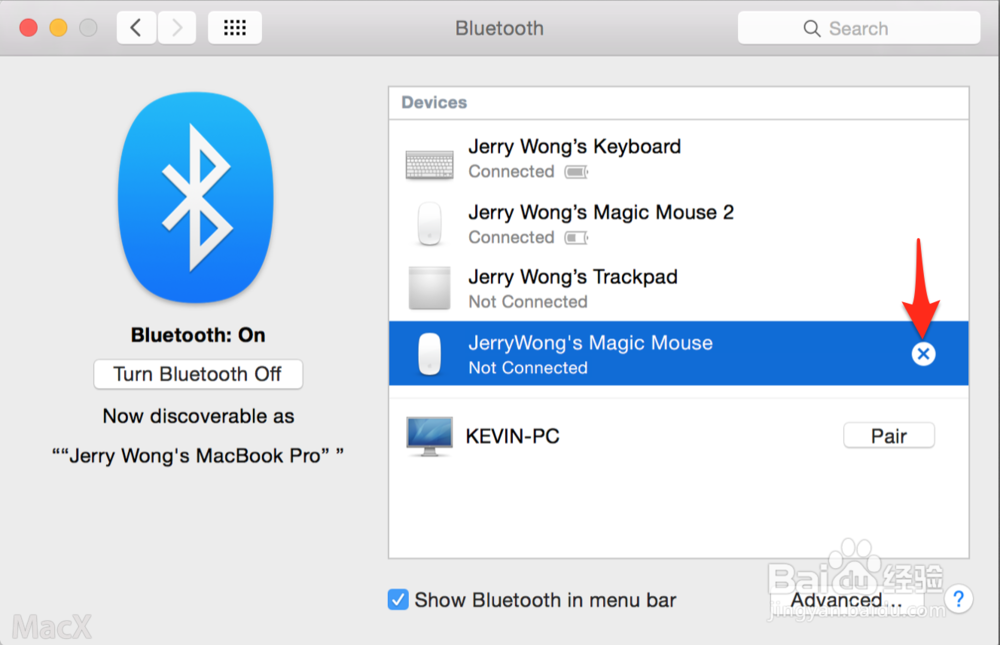The height and width of the screenshot is (645, 1000).
Task: Click the large Bluetooth logo
Action: tap(196, 197)
